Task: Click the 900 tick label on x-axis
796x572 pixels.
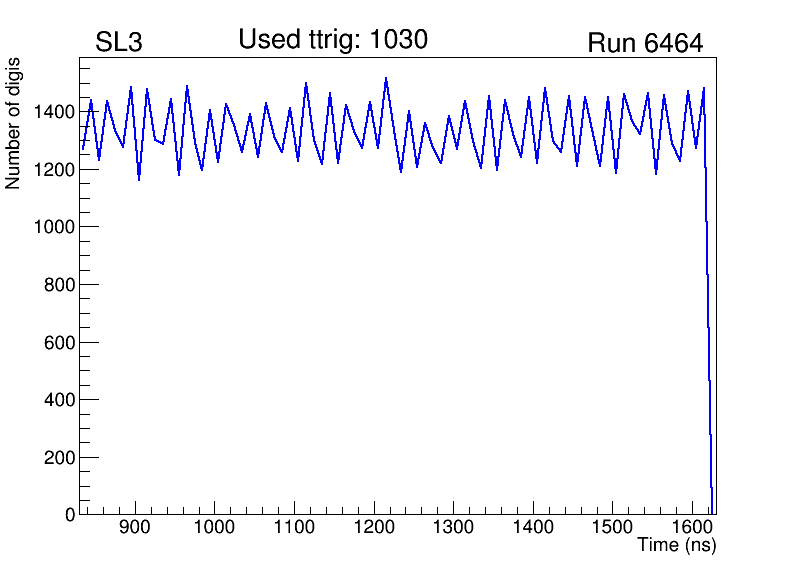Action: pyautogui.click(x=134, y=527)
